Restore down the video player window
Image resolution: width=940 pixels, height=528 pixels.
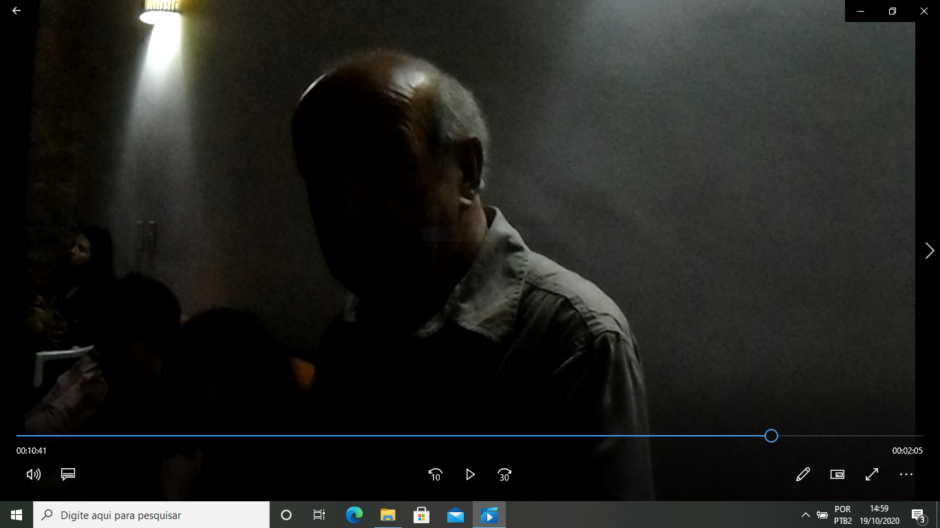892,11
